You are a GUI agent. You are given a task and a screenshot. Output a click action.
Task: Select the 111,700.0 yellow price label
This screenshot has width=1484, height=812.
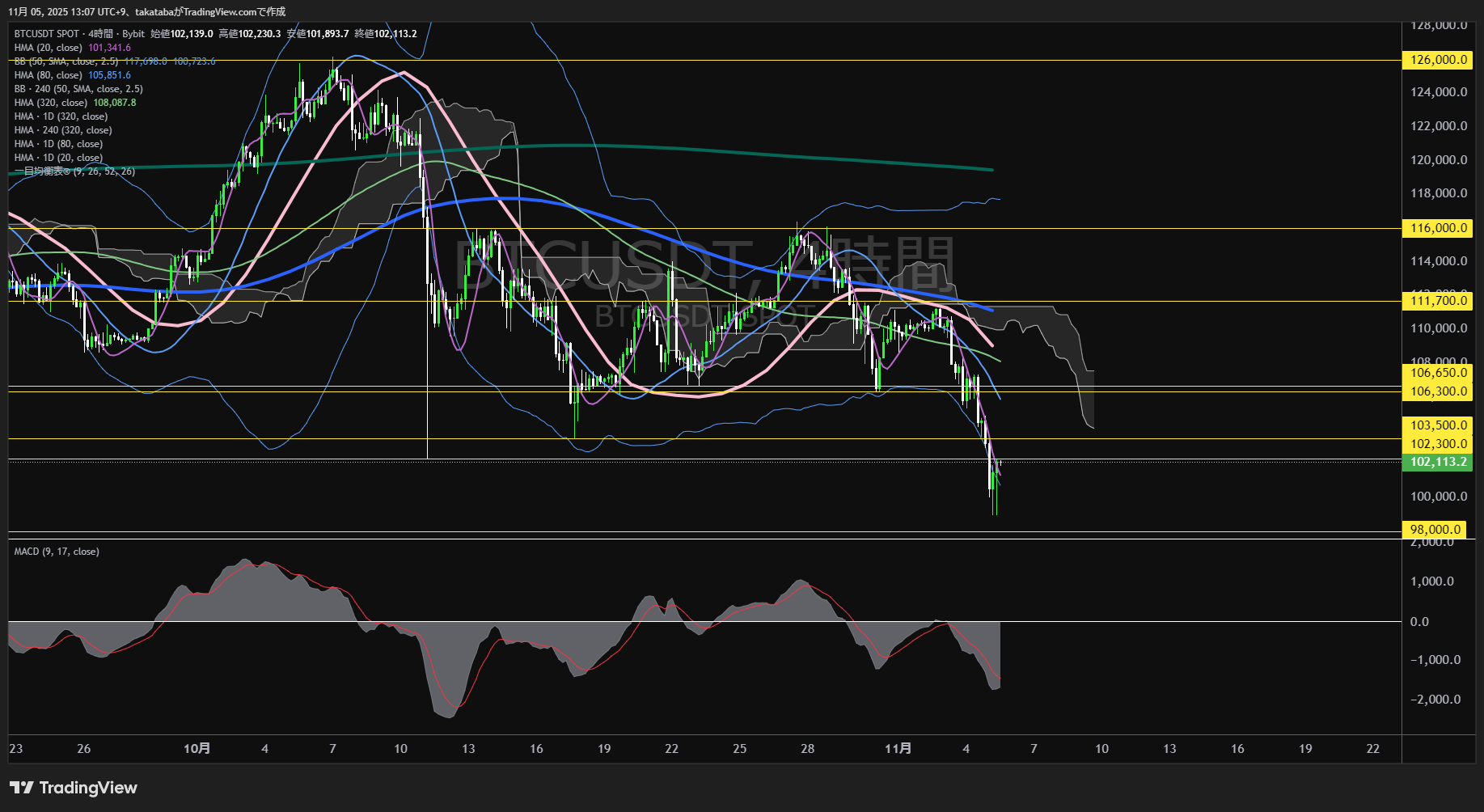1438,301
